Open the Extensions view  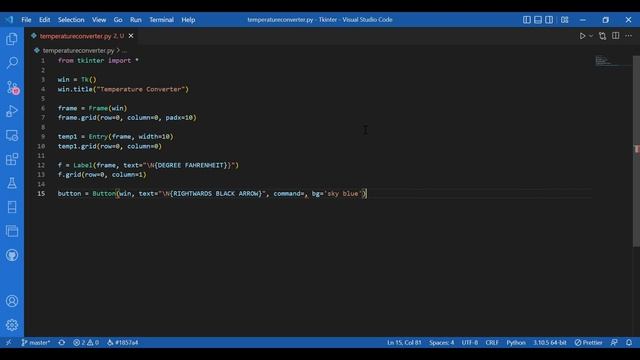12,159
